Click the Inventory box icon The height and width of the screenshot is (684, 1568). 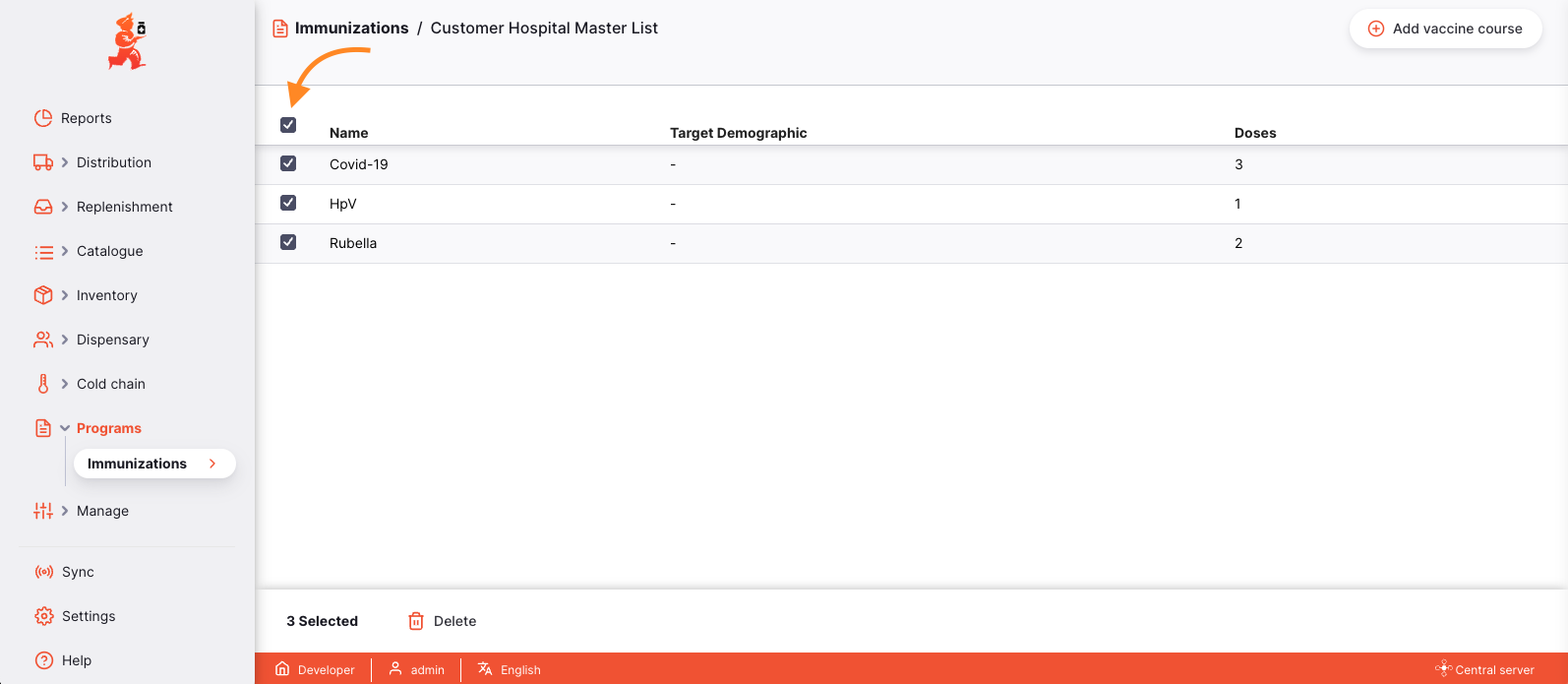click(43, 295)
